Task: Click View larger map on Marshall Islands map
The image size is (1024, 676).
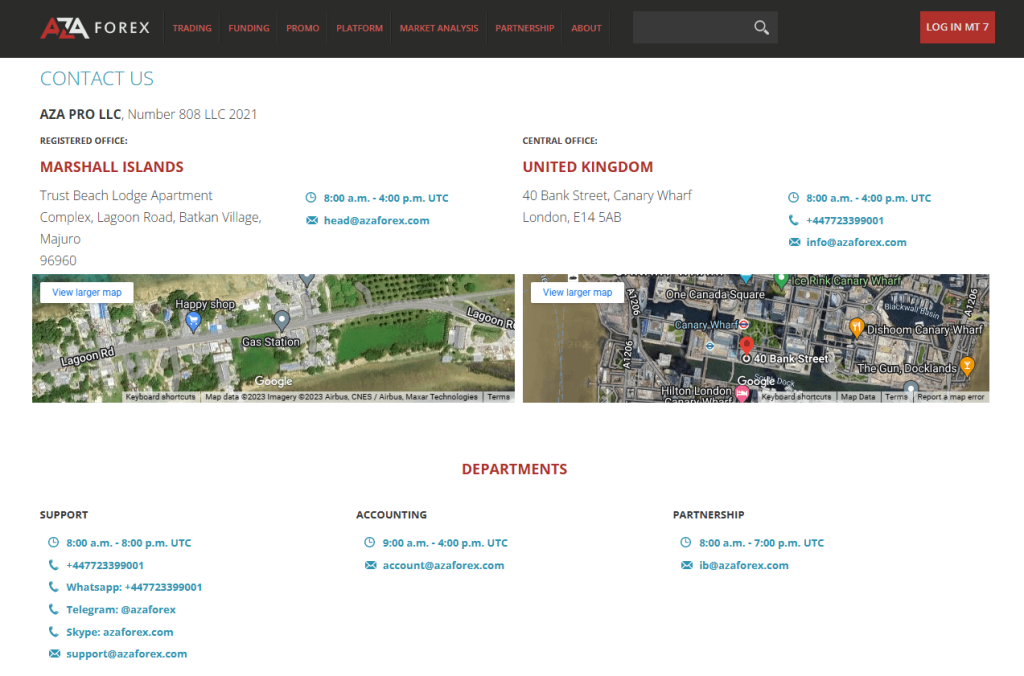Action: [87, 292]
